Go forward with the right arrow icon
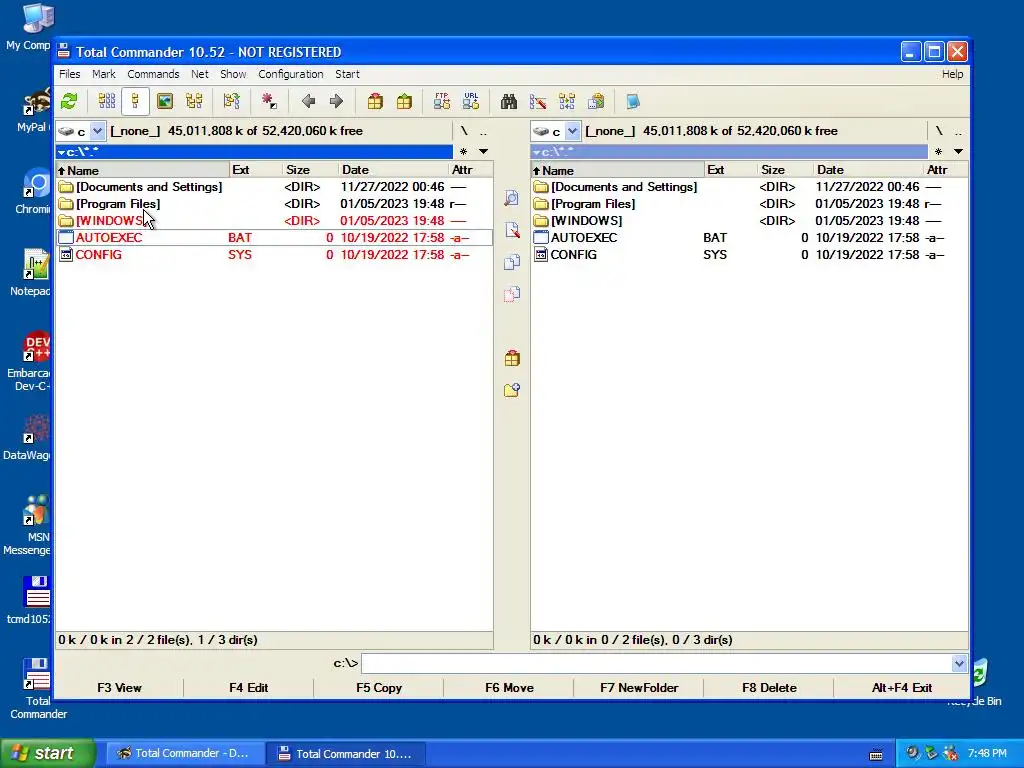 (x=336, y=101)
